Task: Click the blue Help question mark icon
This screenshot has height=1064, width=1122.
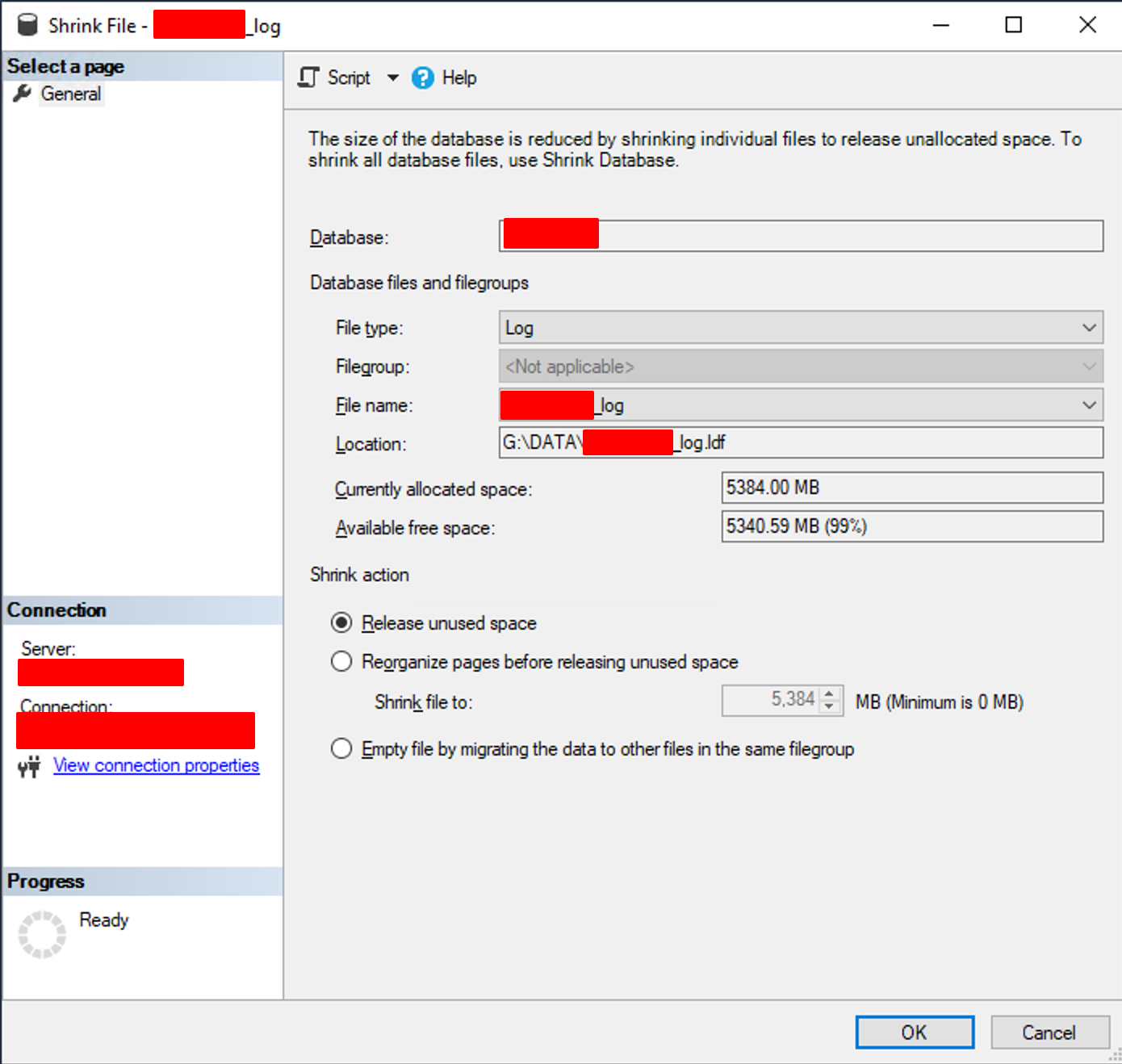Action: point(422,77)
